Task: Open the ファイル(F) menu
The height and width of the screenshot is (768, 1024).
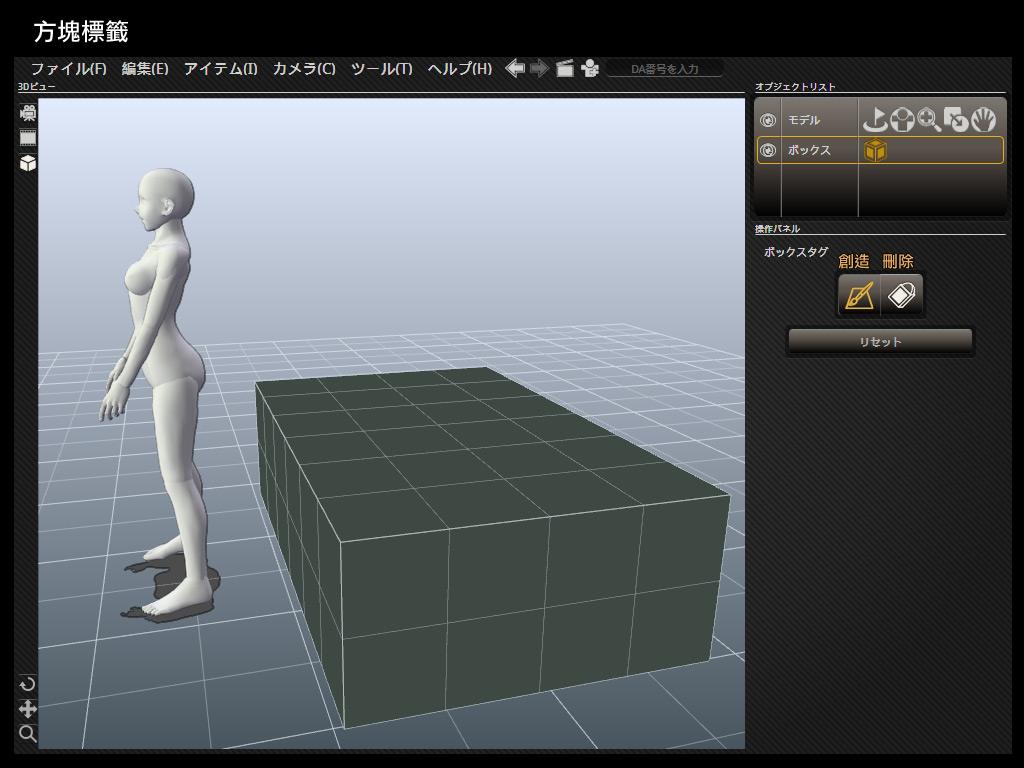Action: (68, 69)
